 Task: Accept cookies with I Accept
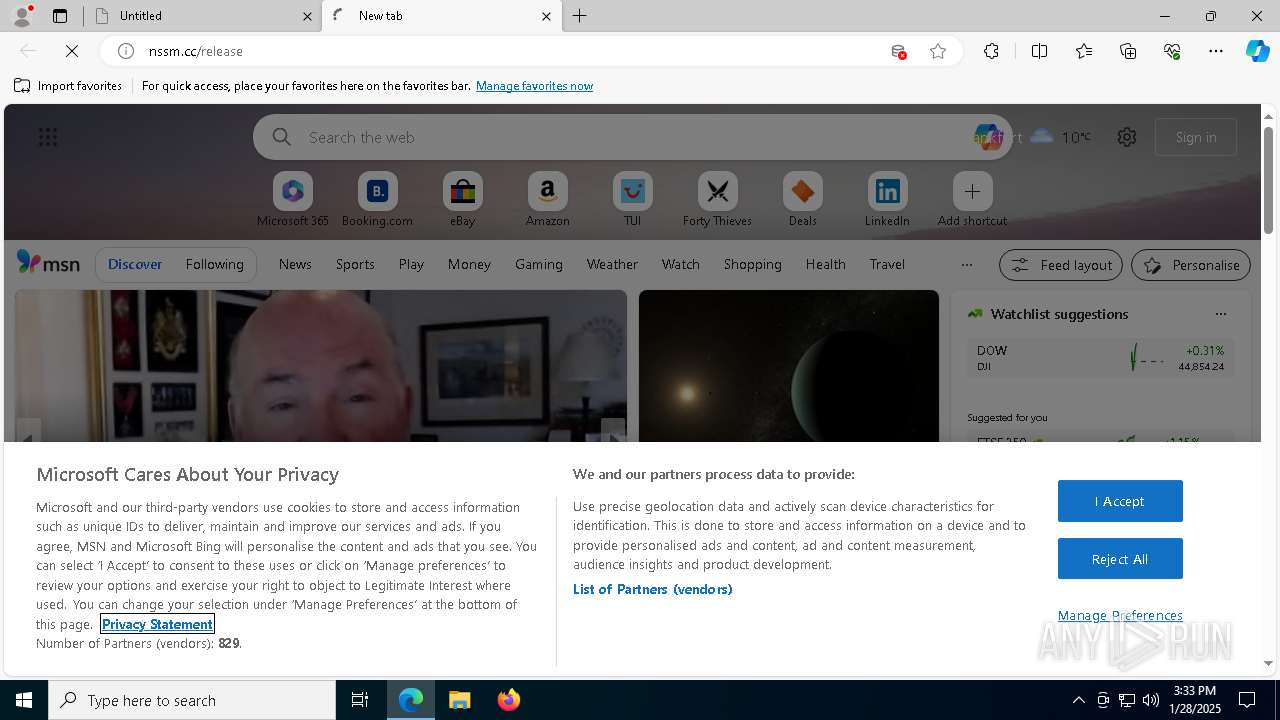coord(1120,501)
